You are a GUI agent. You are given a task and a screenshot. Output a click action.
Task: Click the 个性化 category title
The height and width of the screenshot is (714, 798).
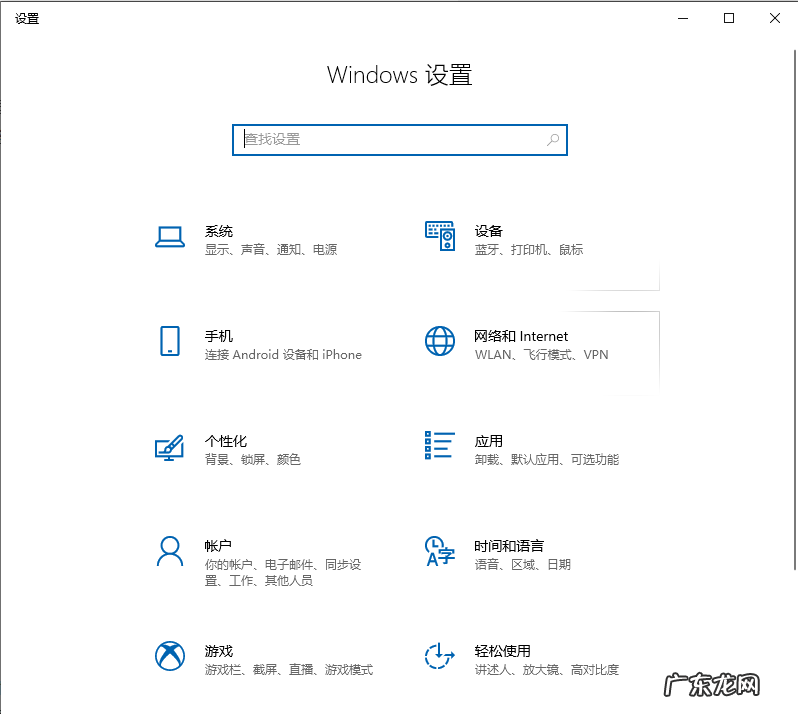click(x=226, y=441)
